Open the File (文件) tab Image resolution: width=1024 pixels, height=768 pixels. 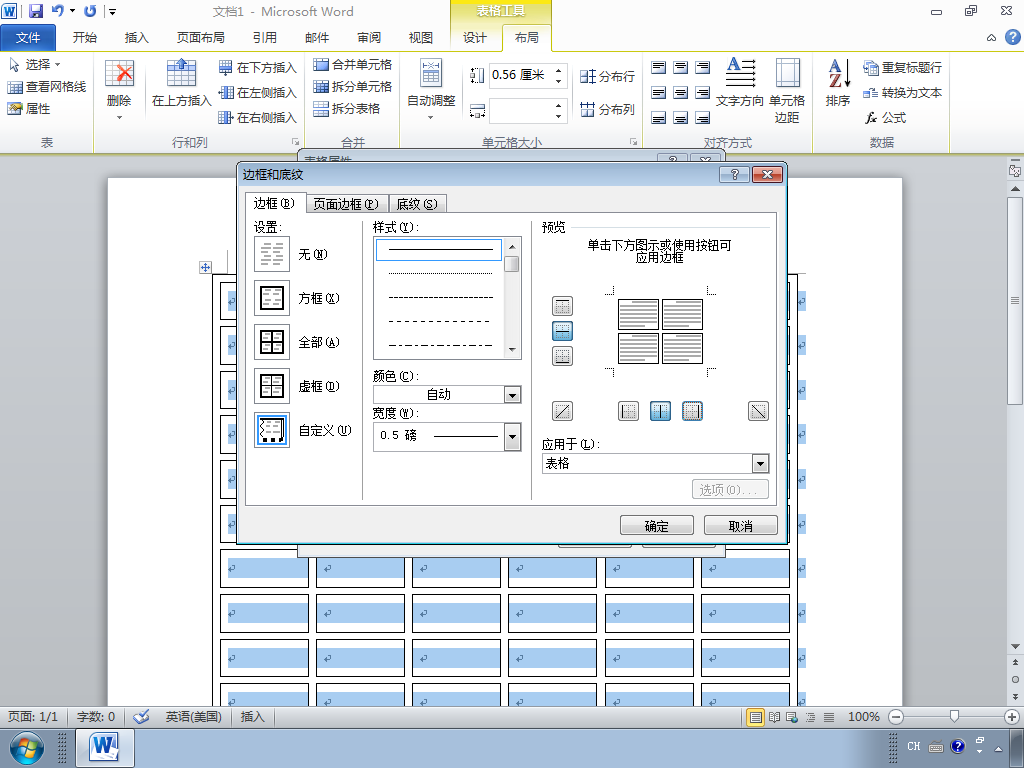tap(28, 38)
